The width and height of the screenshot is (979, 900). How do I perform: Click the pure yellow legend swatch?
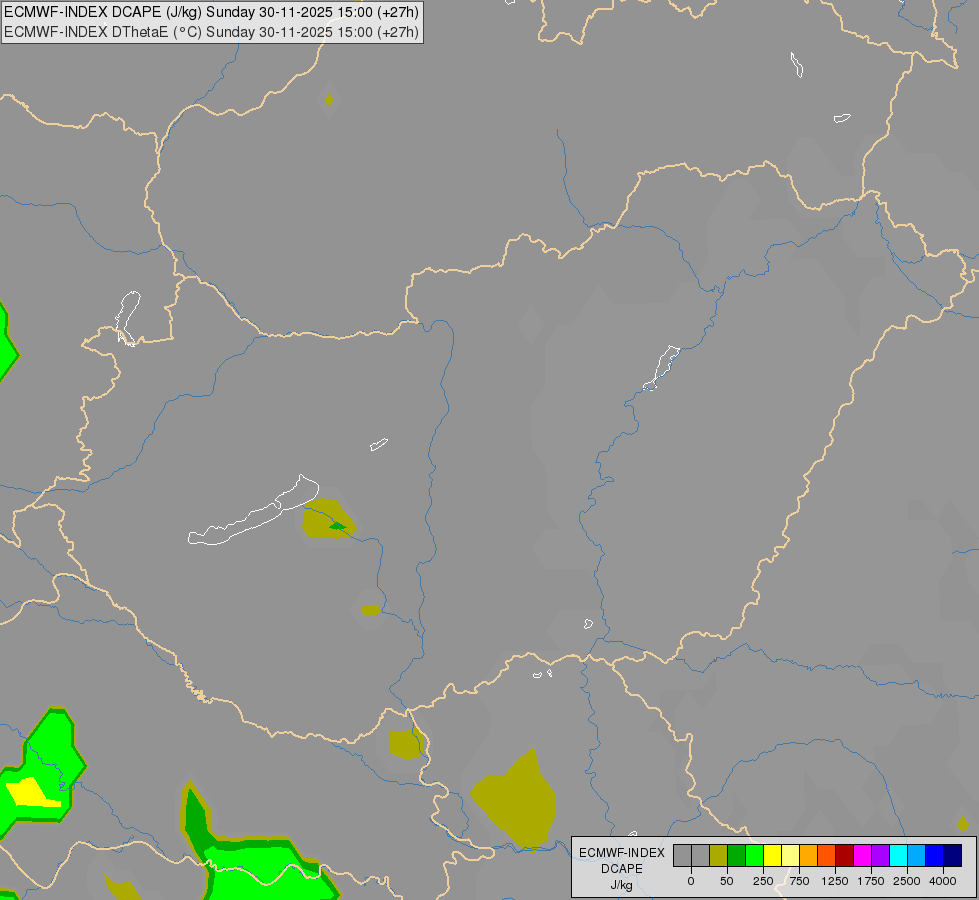click(x=772, y=856)
